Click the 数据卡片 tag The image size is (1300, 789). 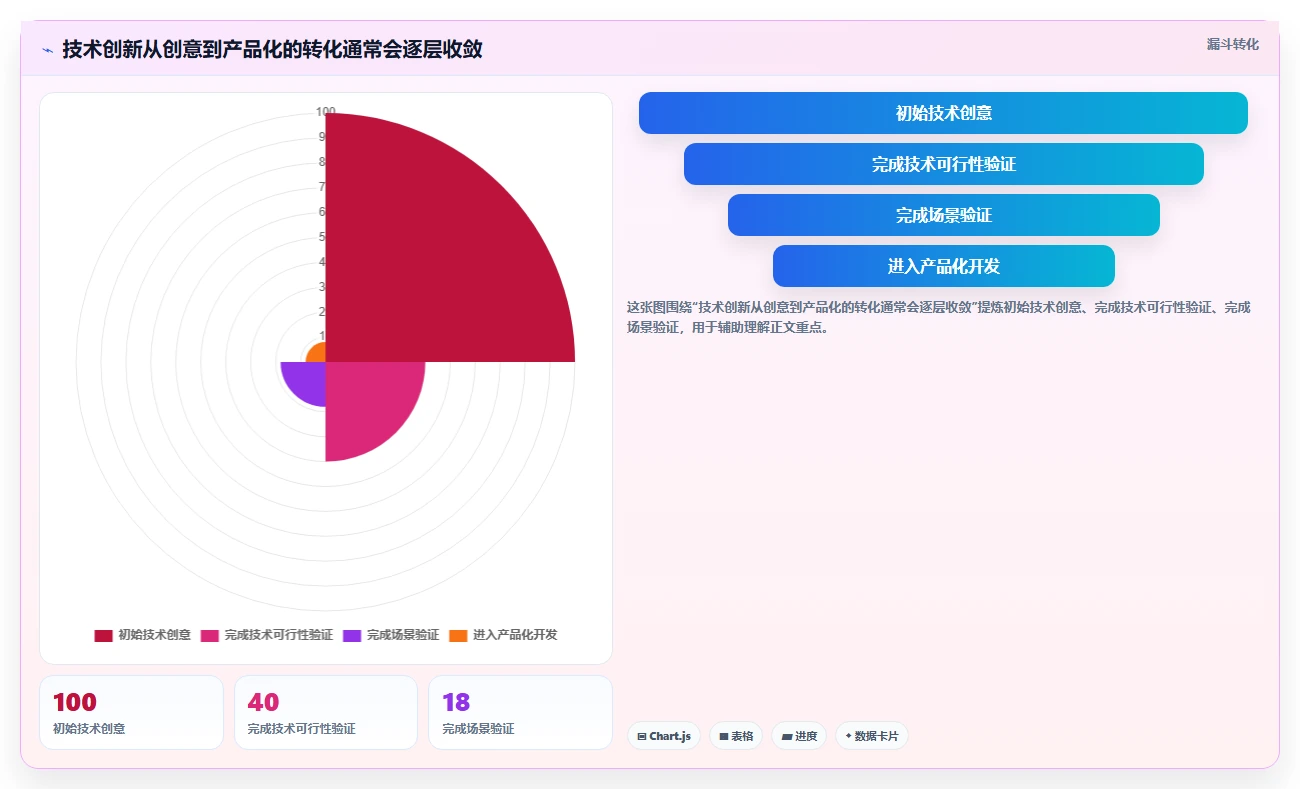tap(872, 736)
